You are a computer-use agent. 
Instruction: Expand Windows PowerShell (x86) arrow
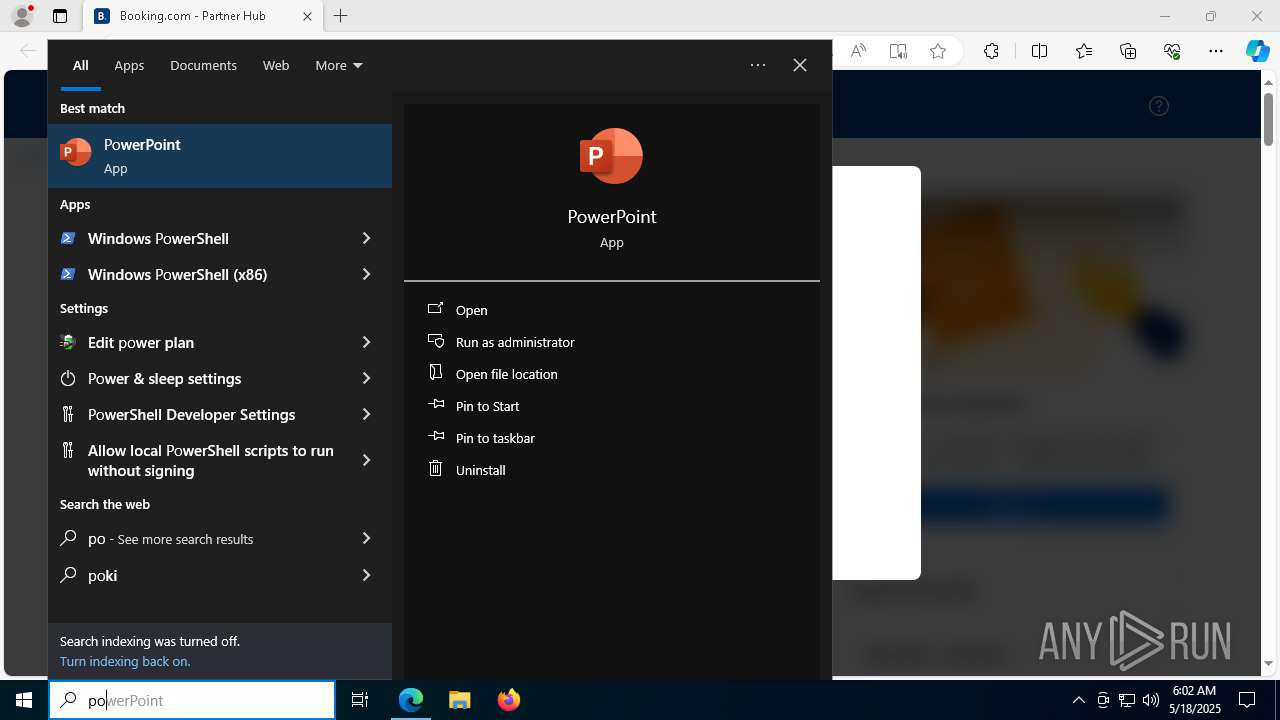click(366, 274)
